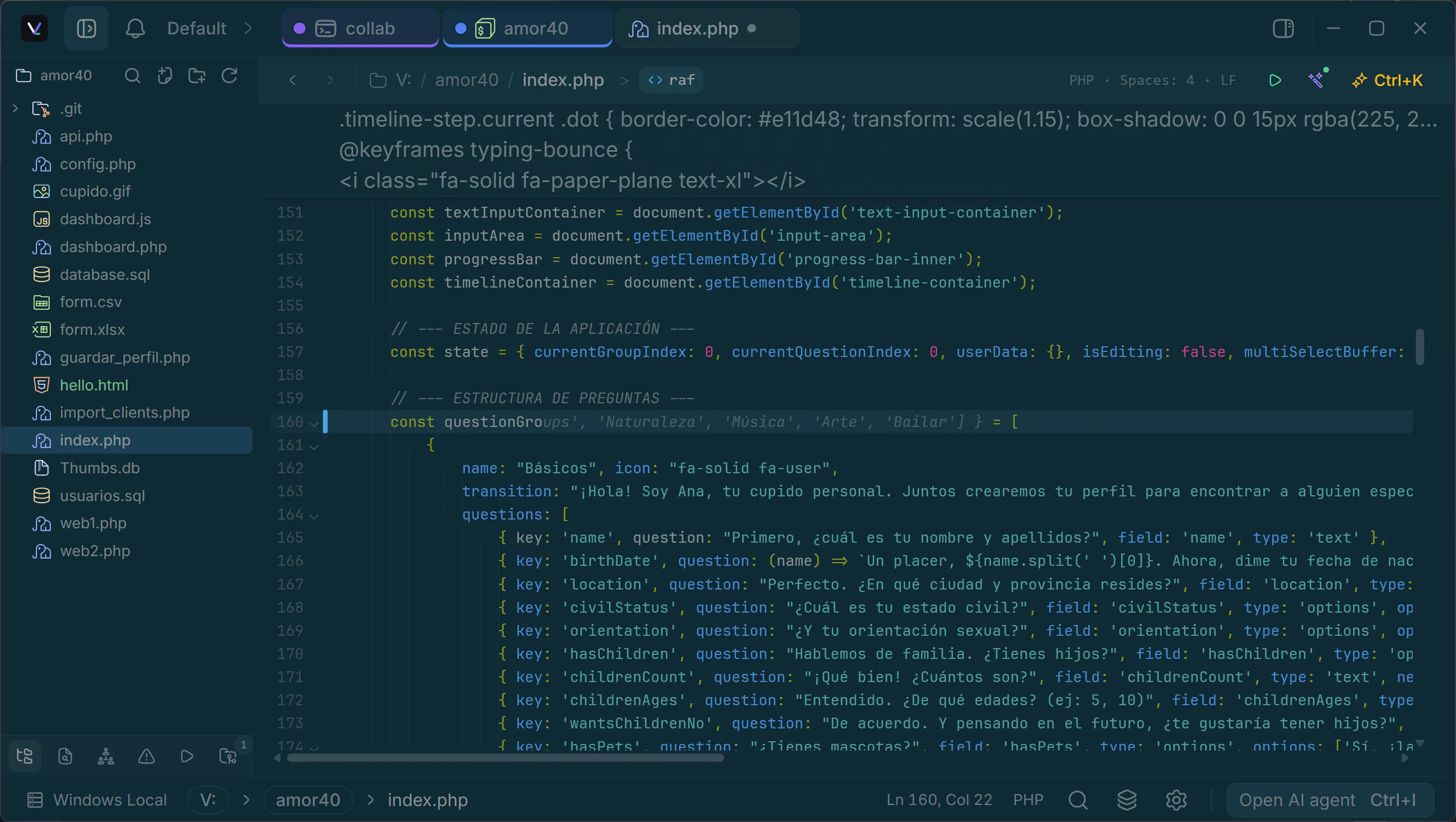Screen dimensions: 1456x822
Task: Click the horizontal editor scrollbar thumb
Action: 505,758
